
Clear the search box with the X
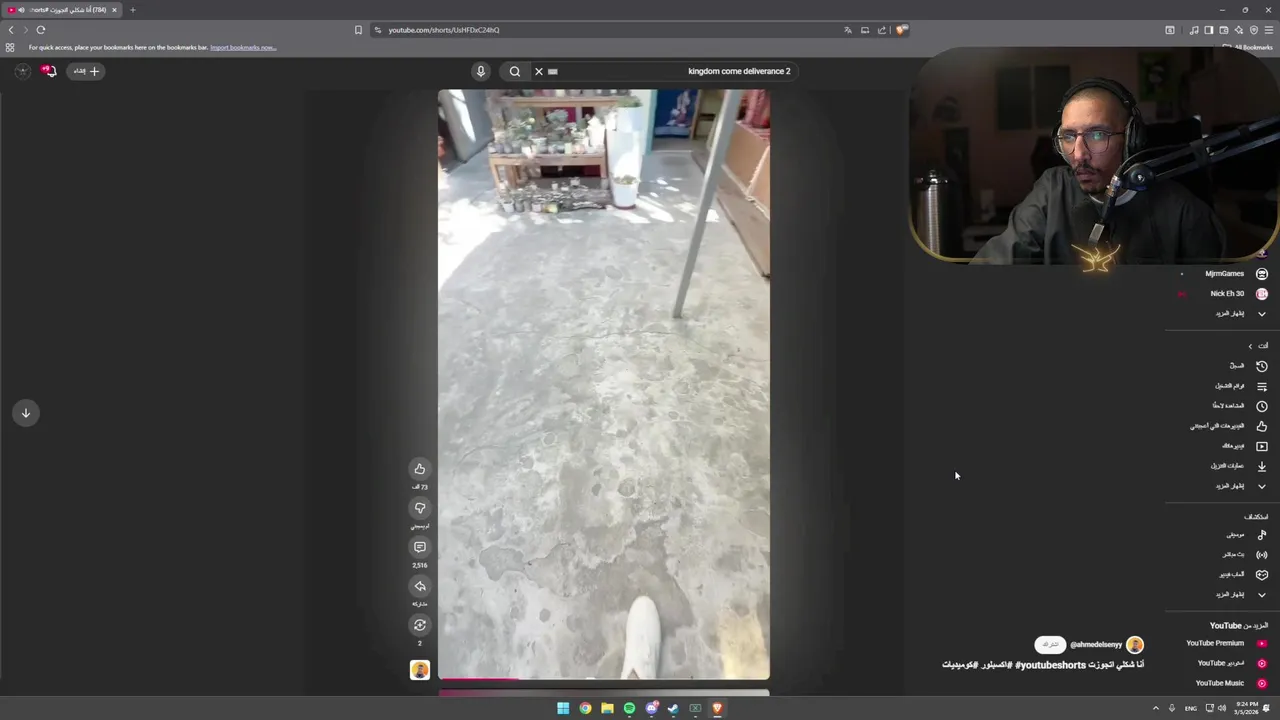(539, 71)
